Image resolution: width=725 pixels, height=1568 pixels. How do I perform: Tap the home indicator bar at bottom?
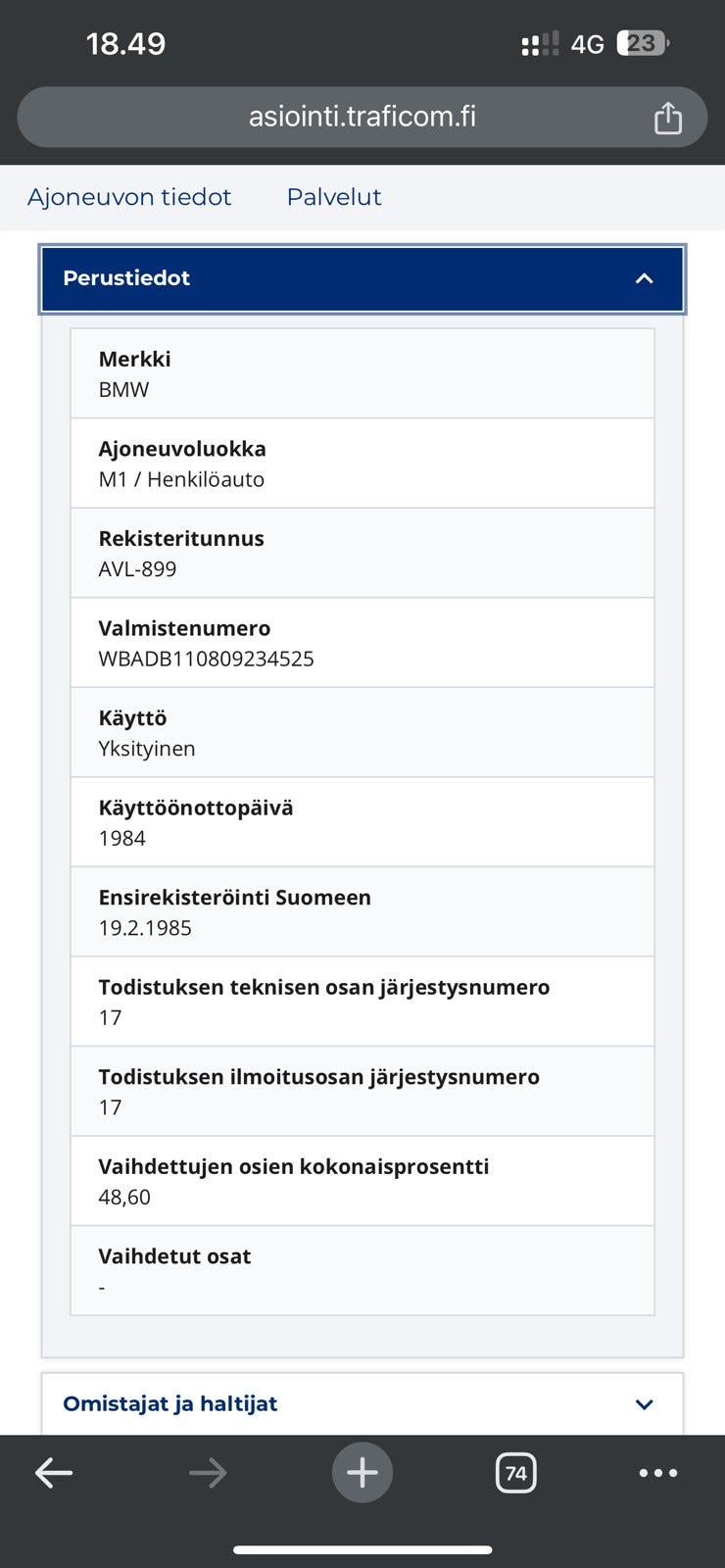pos(362,1549)
